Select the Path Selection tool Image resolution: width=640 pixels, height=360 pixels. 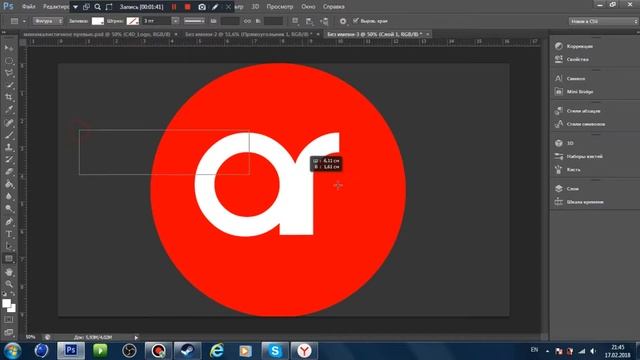(x=9, y=246)
